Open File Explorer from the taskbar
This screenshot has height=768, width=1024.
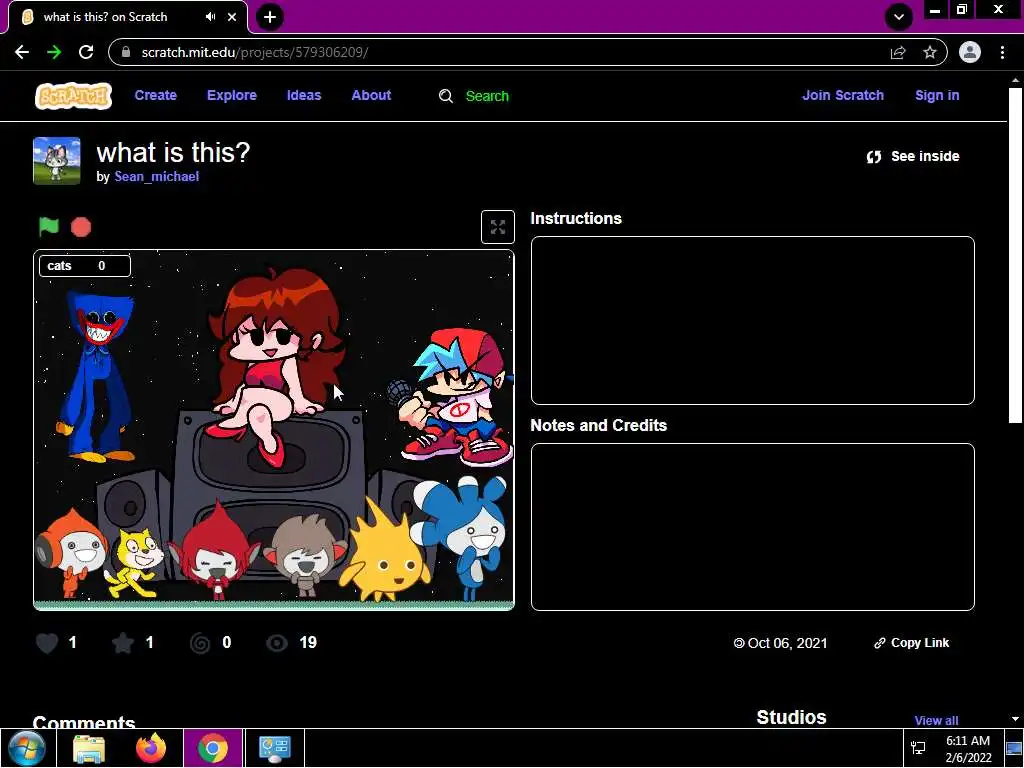click(x=89, y=748)
